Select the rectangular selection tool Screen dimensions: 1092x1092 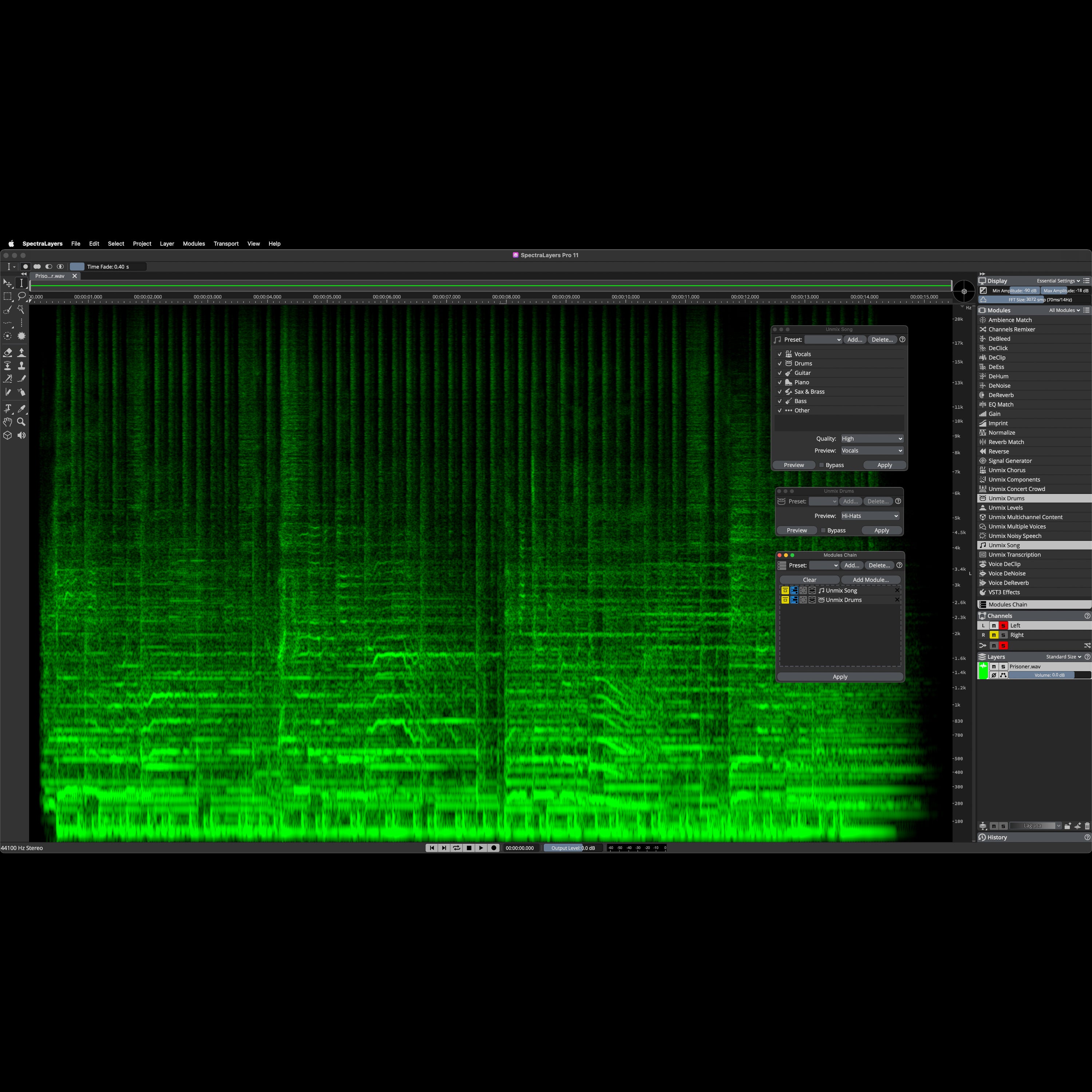[x=7, y=296]
